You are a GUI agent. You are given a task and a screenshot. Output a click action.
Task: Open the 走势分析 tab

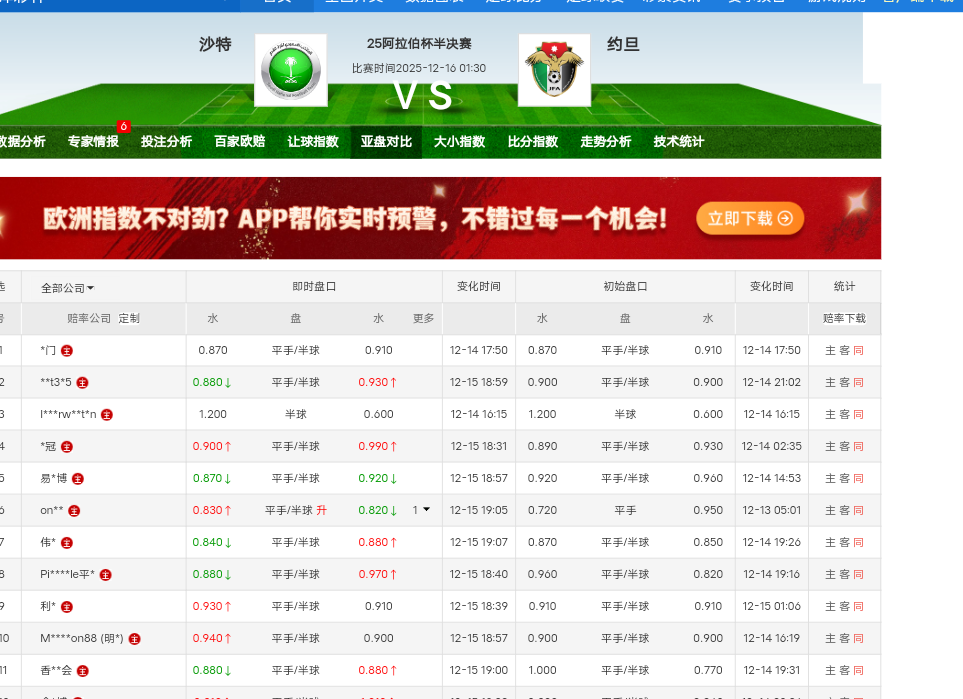point(606,142)
